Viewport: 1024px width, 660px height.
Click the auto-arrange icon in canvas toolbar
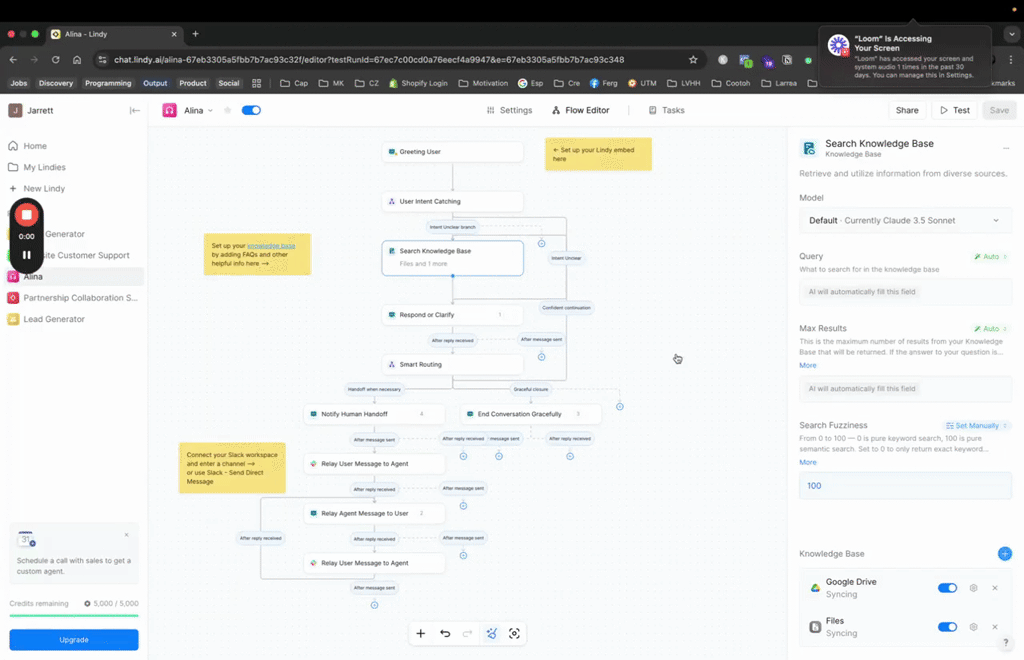click(x=491, y=633)
